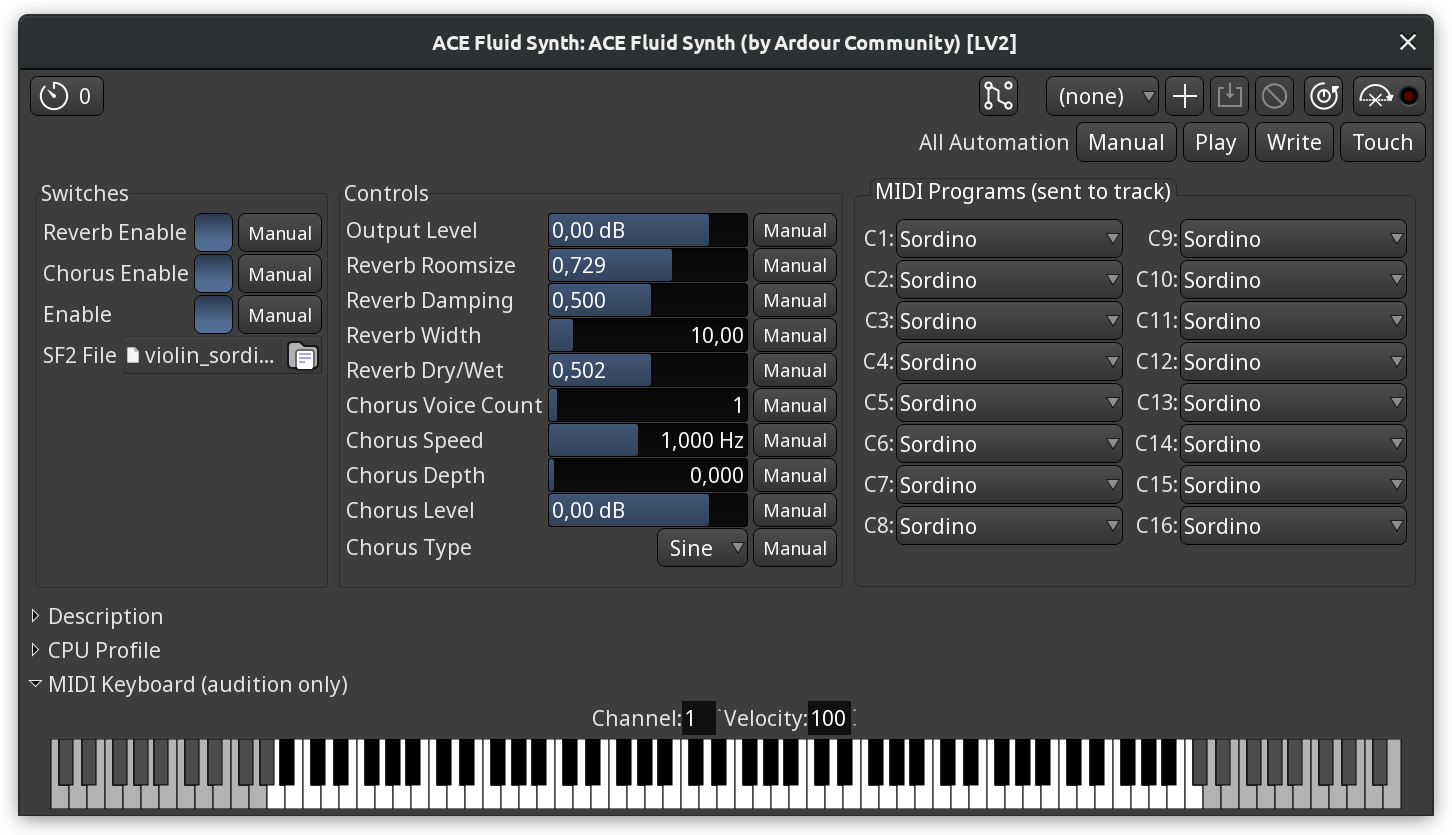The image size is (1452, 835).
Task: Set all automation to Touch
Action: coord(1382,142)
